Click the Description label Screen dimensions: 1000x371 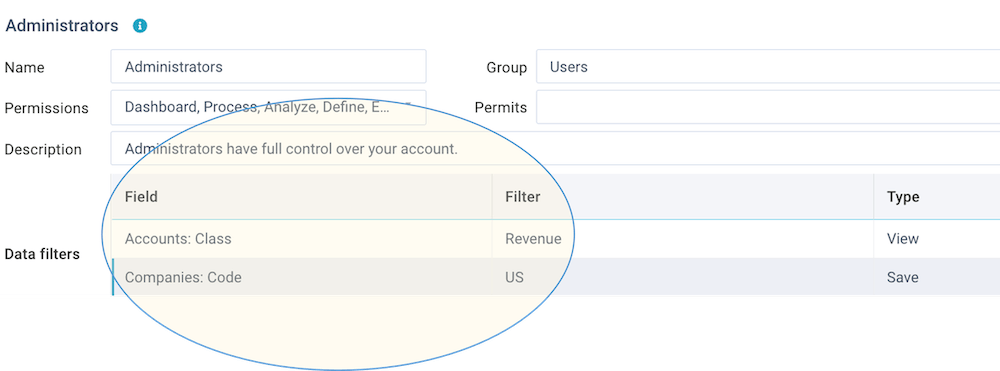pos(43,150)
